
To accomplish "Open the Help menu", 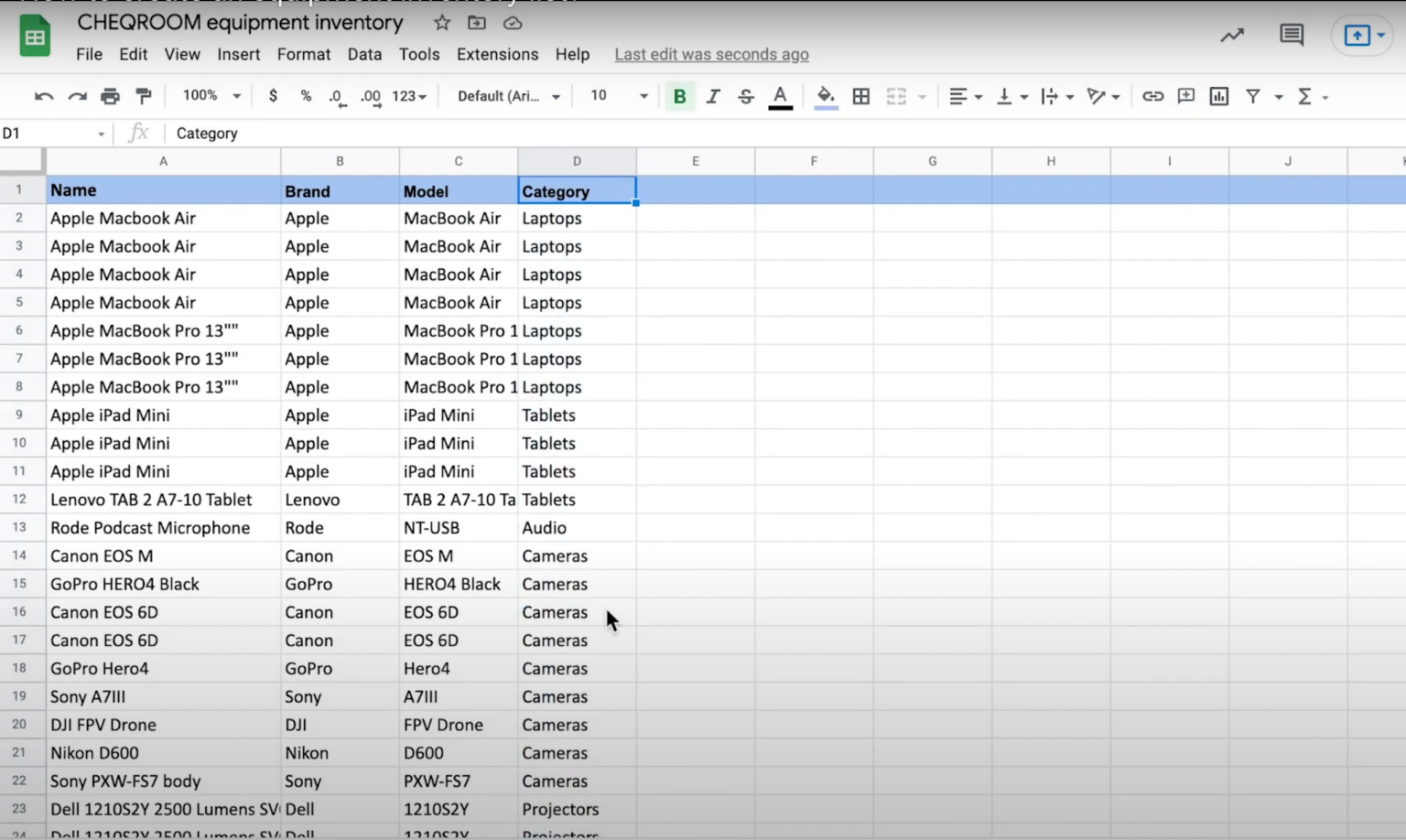I will click(x=572, y=54).
